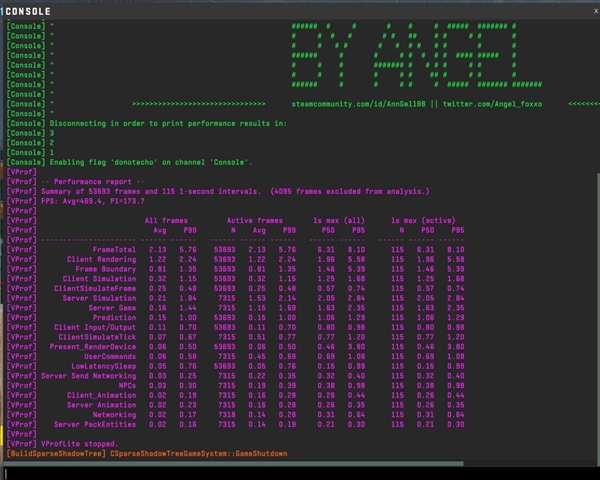600x480 pixels.
Task: Click the NPCs row label
Action: [x=127, y=386]
